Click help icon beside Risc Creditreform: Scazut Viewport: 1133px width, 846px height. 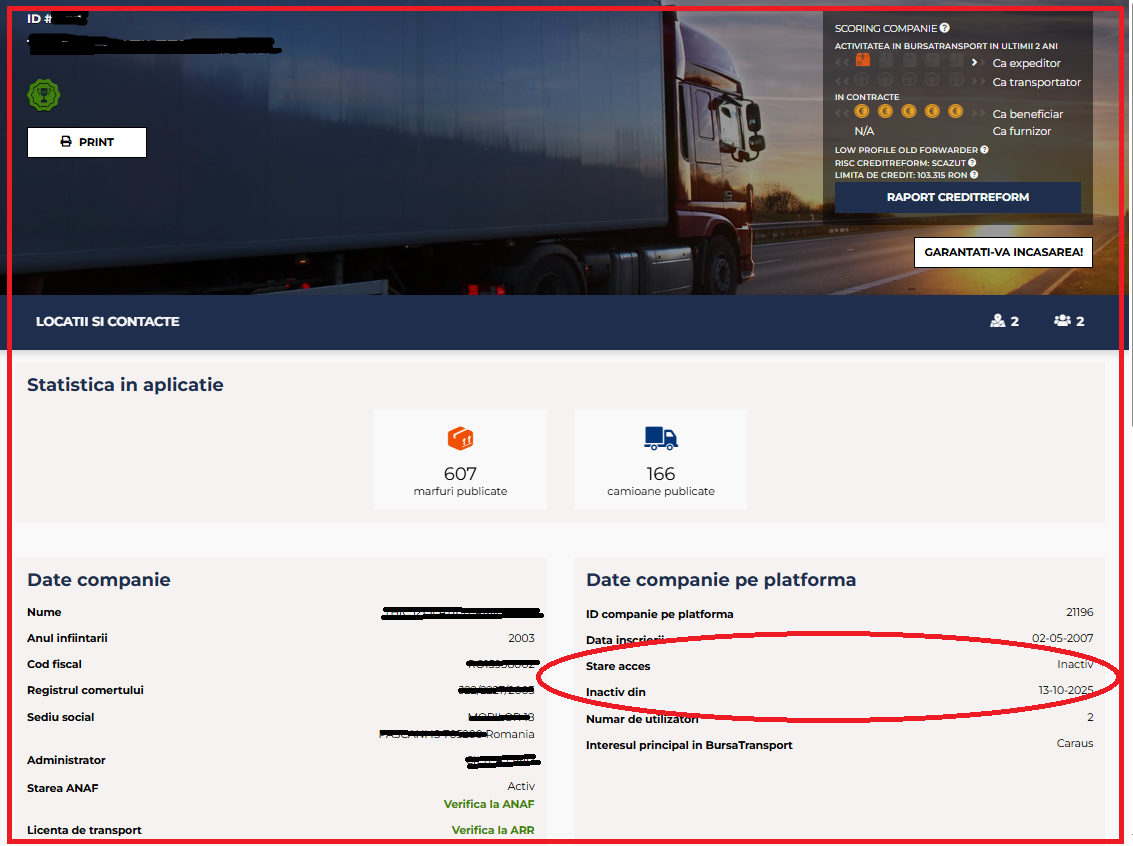(x=972, y=163)
